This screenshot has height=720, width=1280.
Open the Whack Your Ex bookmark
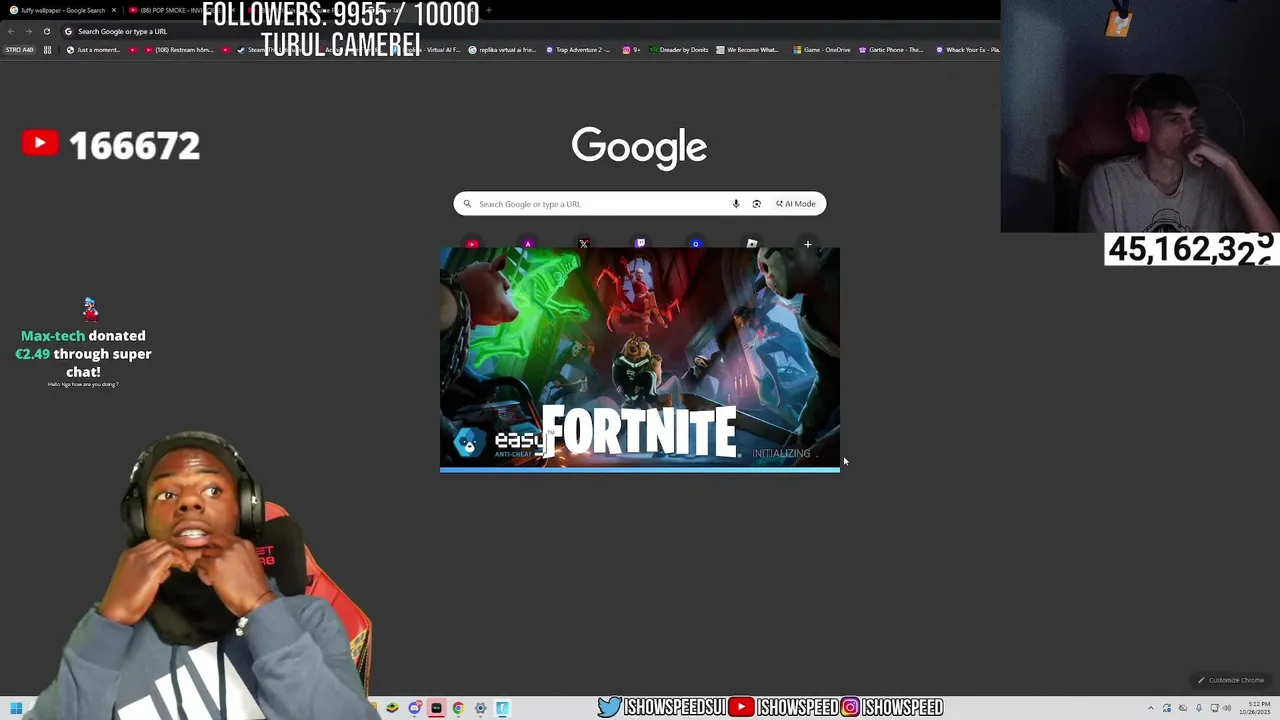(967, 50)
